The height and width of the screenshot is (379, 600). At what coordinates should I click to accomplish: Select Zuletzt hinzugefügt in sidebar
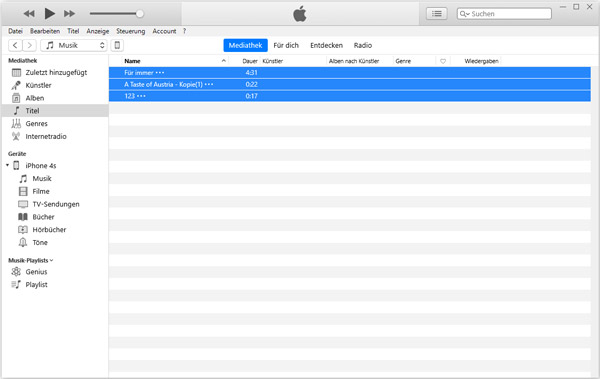(x=55, y=72)
